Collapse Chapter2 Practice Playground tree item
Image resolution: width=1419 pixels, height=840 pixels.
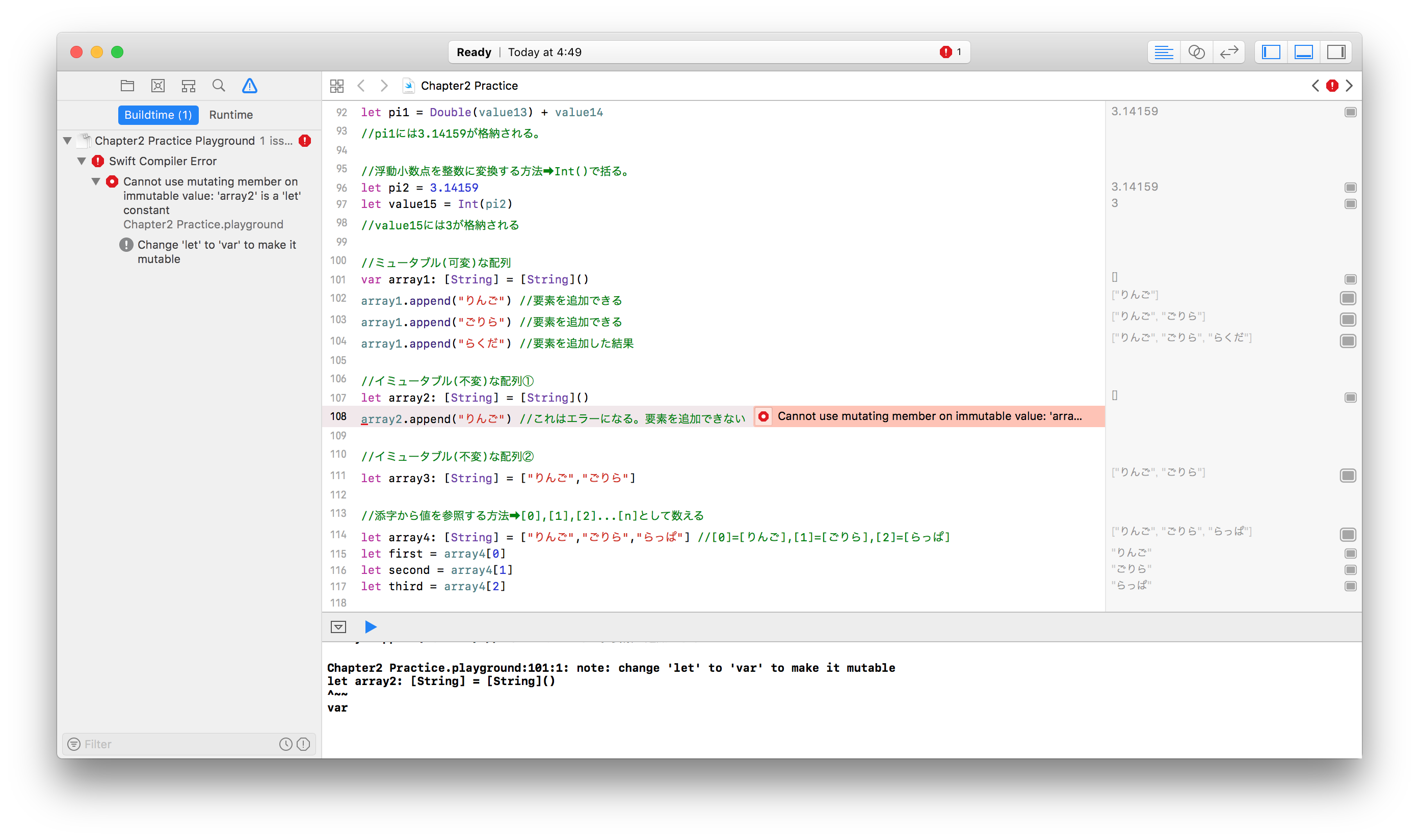pyautogui.click(x=67, y=140)
